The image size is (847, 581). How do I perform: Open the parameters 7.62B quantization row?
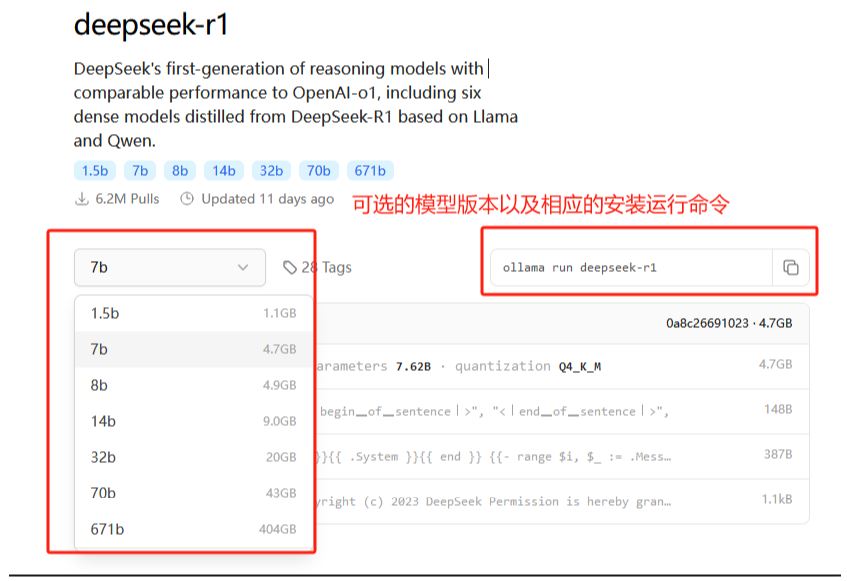coord(562,367)
